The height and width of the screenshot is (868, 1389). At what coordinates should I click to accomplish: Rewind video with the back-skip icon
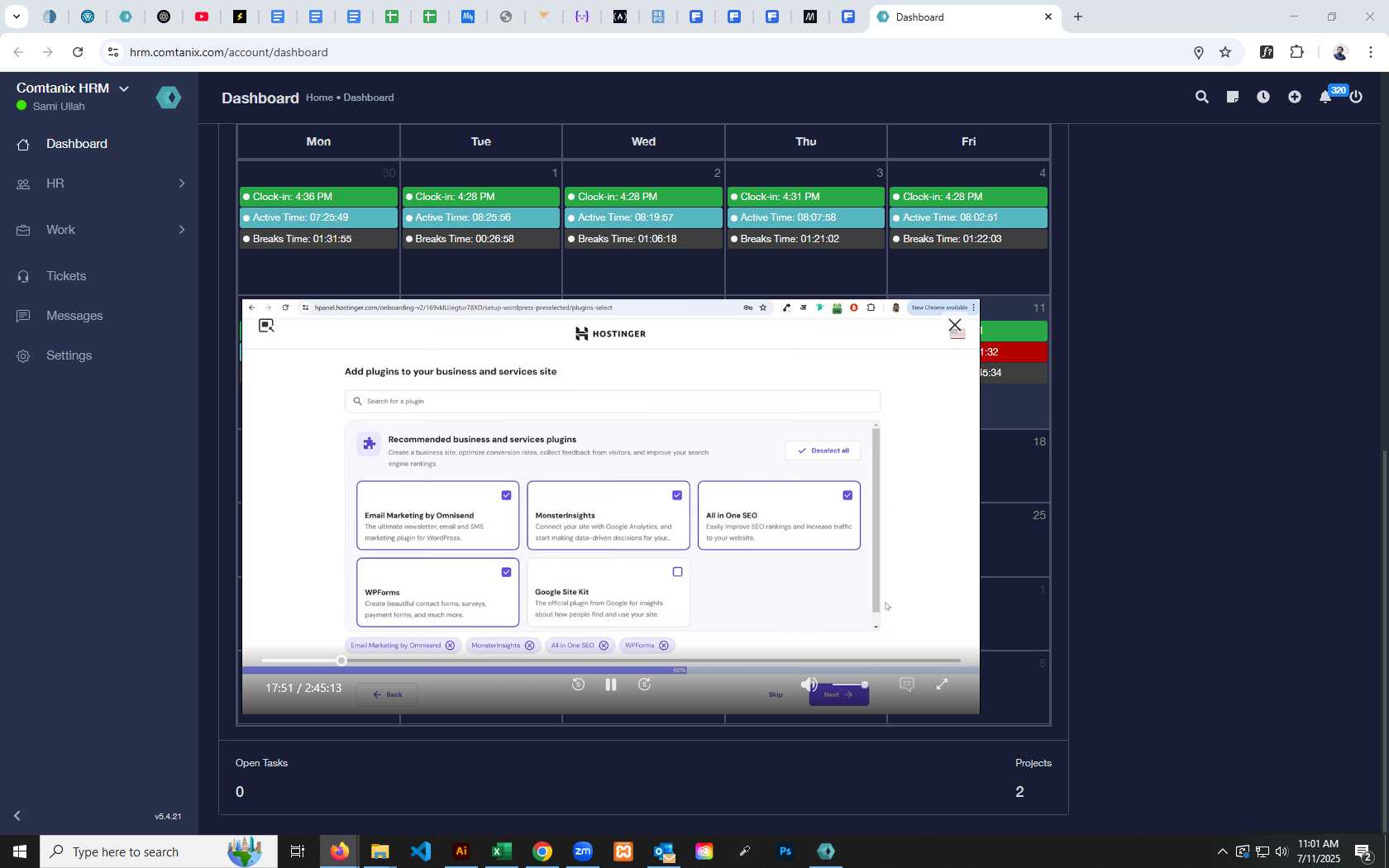[578, 684]
